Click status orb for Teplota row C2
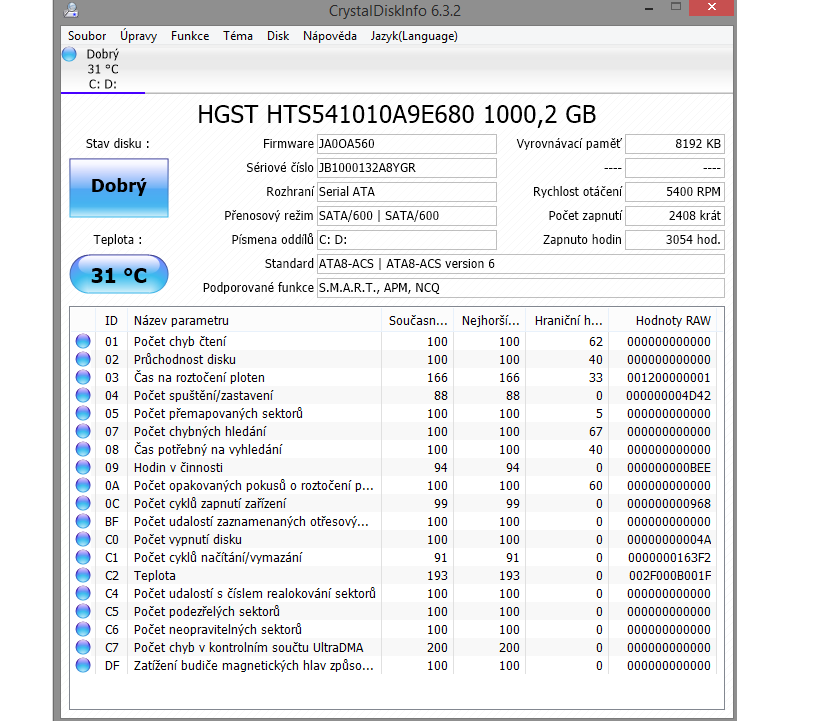 click(x=83, y=575)
